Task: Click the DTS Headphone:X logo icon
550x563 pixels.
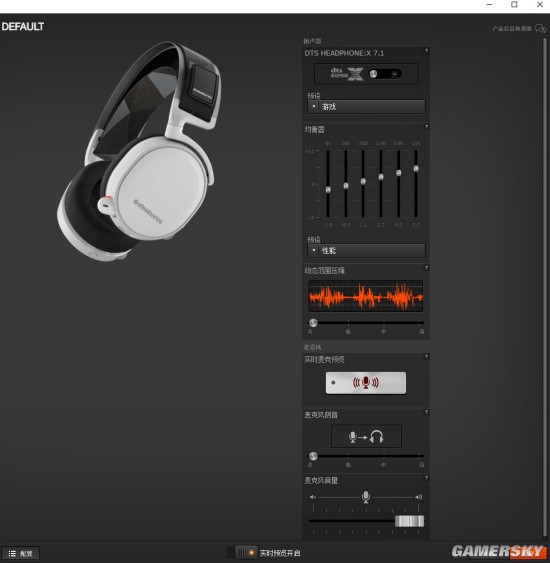Action: coord(347,74)
